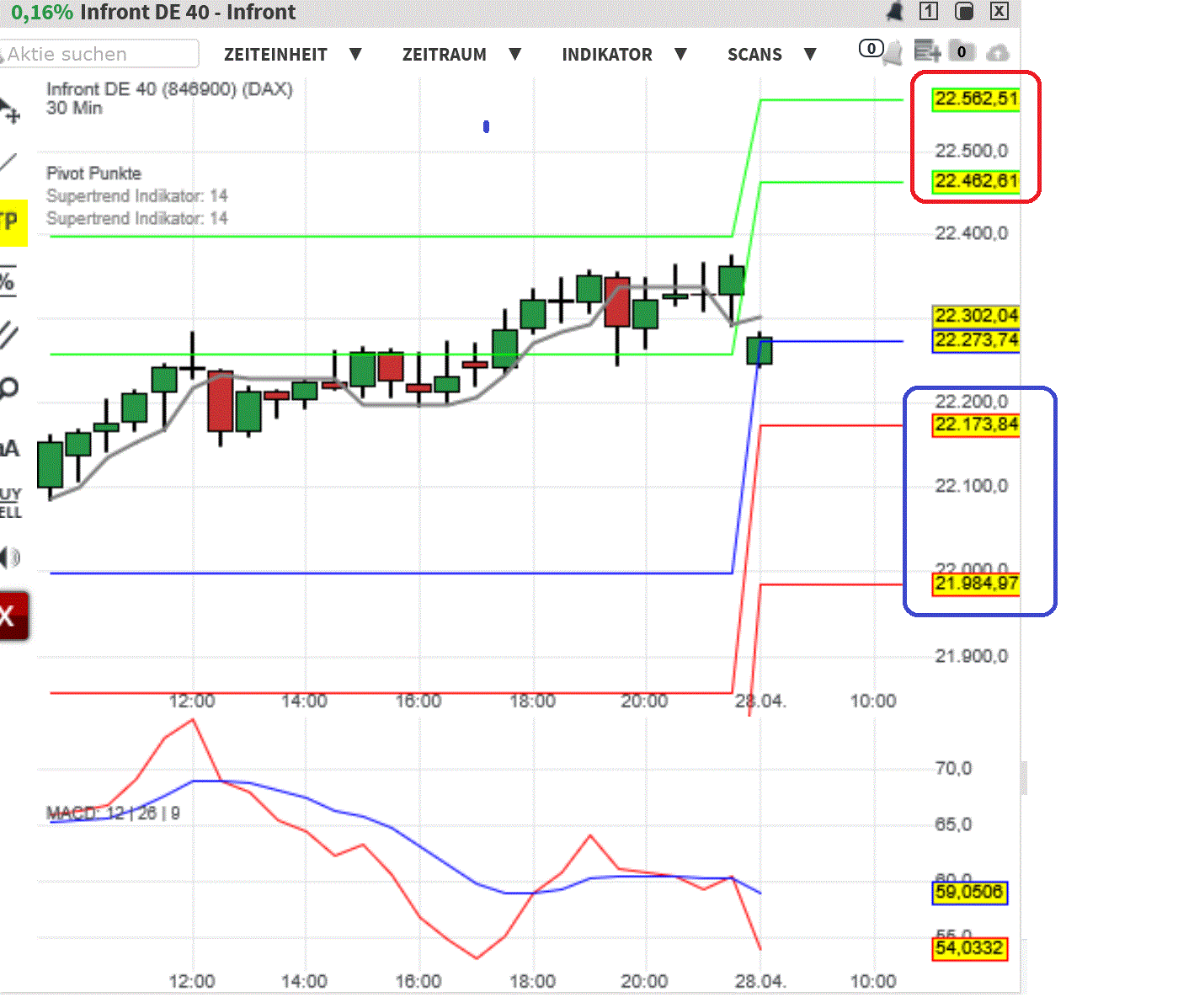Click the MACD: 12 | 26 | 9 label

pos(113,813)
